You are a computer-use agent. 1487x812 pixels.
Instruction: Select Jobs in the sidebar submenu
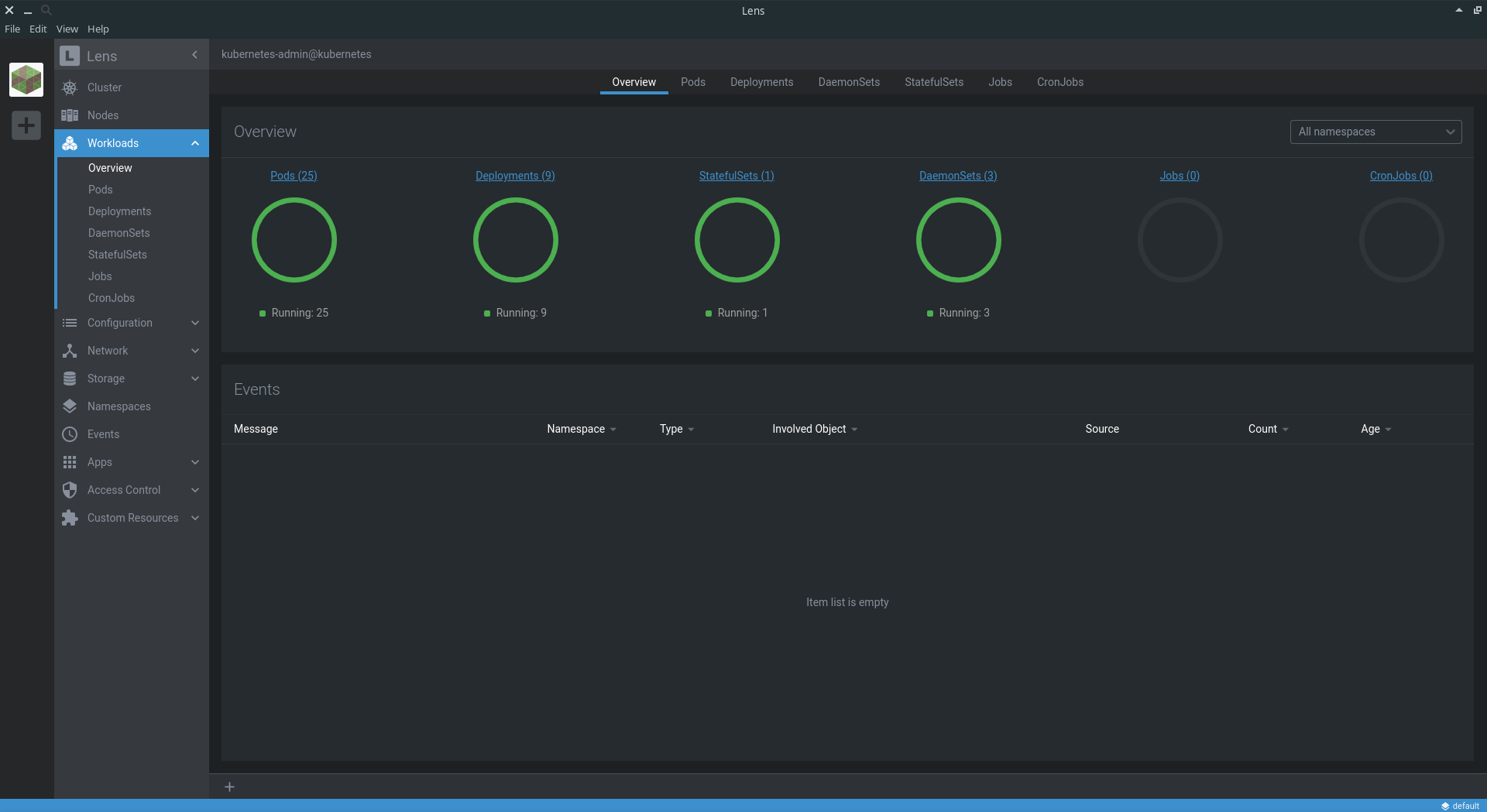[x=100, y=276]
